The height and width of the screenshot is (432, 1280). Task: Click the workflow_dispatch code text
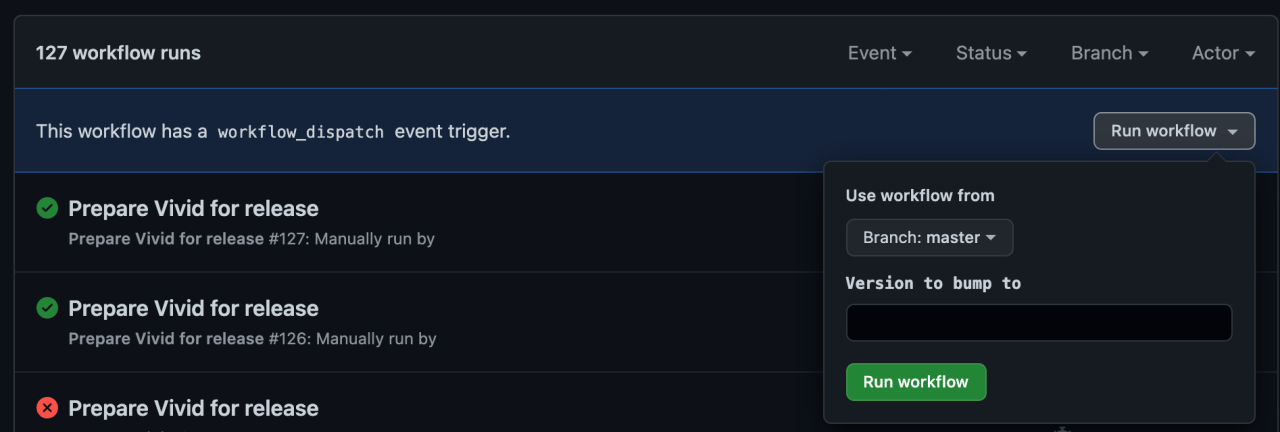pos(301,131)
